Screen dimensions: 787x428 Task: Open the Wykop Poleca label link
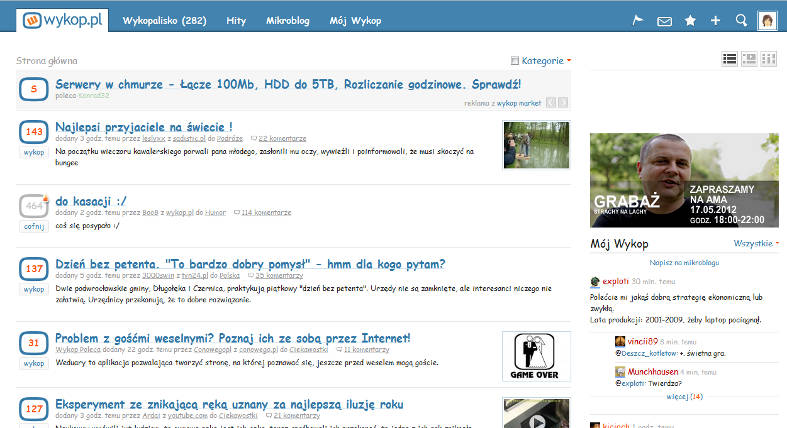[78, 350]
